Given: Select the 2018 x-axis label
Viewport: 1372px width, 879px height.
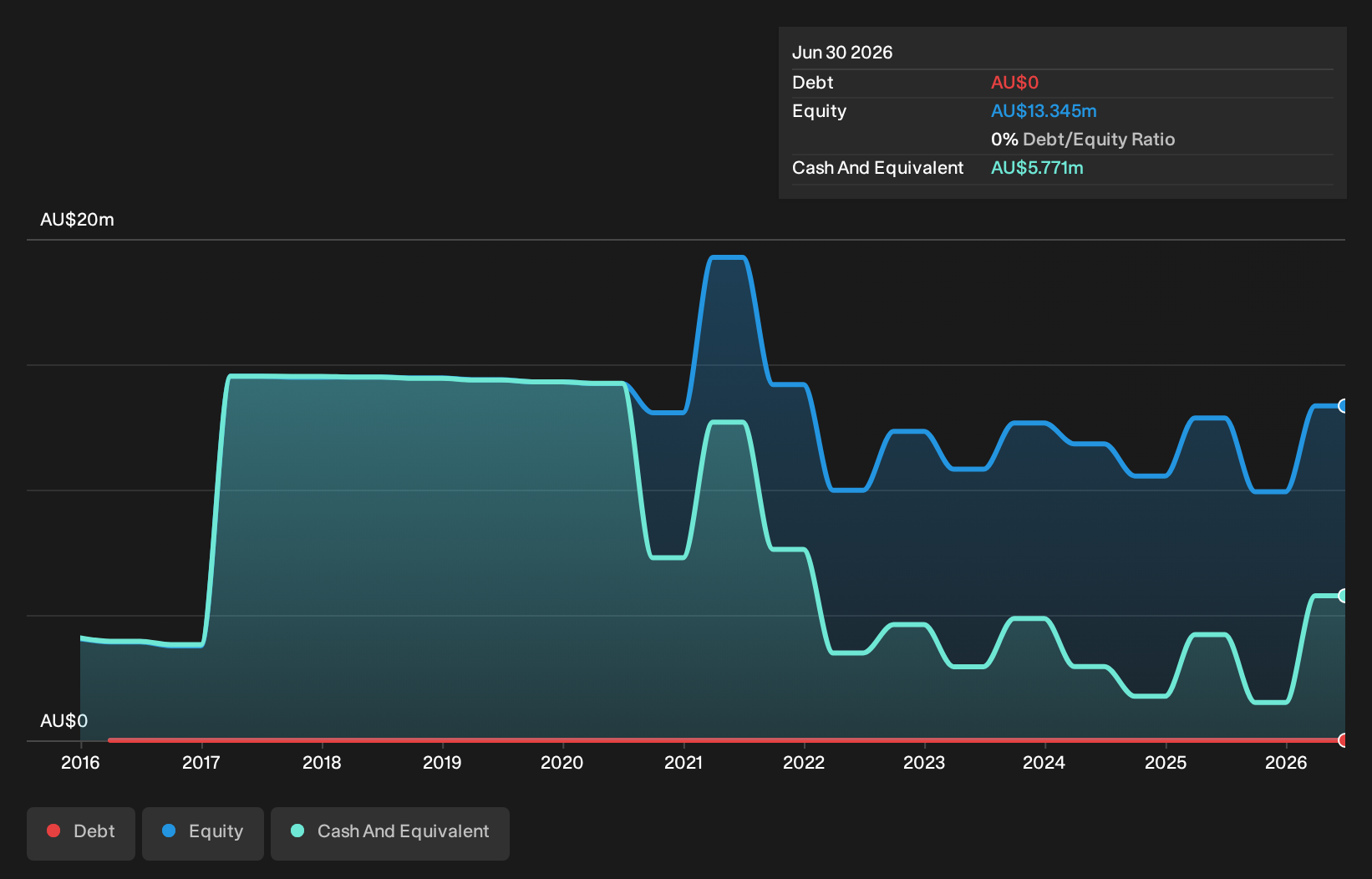Looking at the screenshot, I should [x=322, y=763].
